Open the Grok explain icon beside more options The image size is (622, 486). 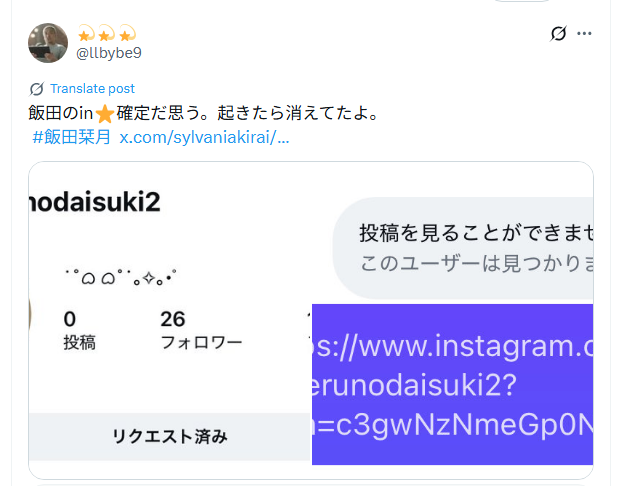pos(558,33)
